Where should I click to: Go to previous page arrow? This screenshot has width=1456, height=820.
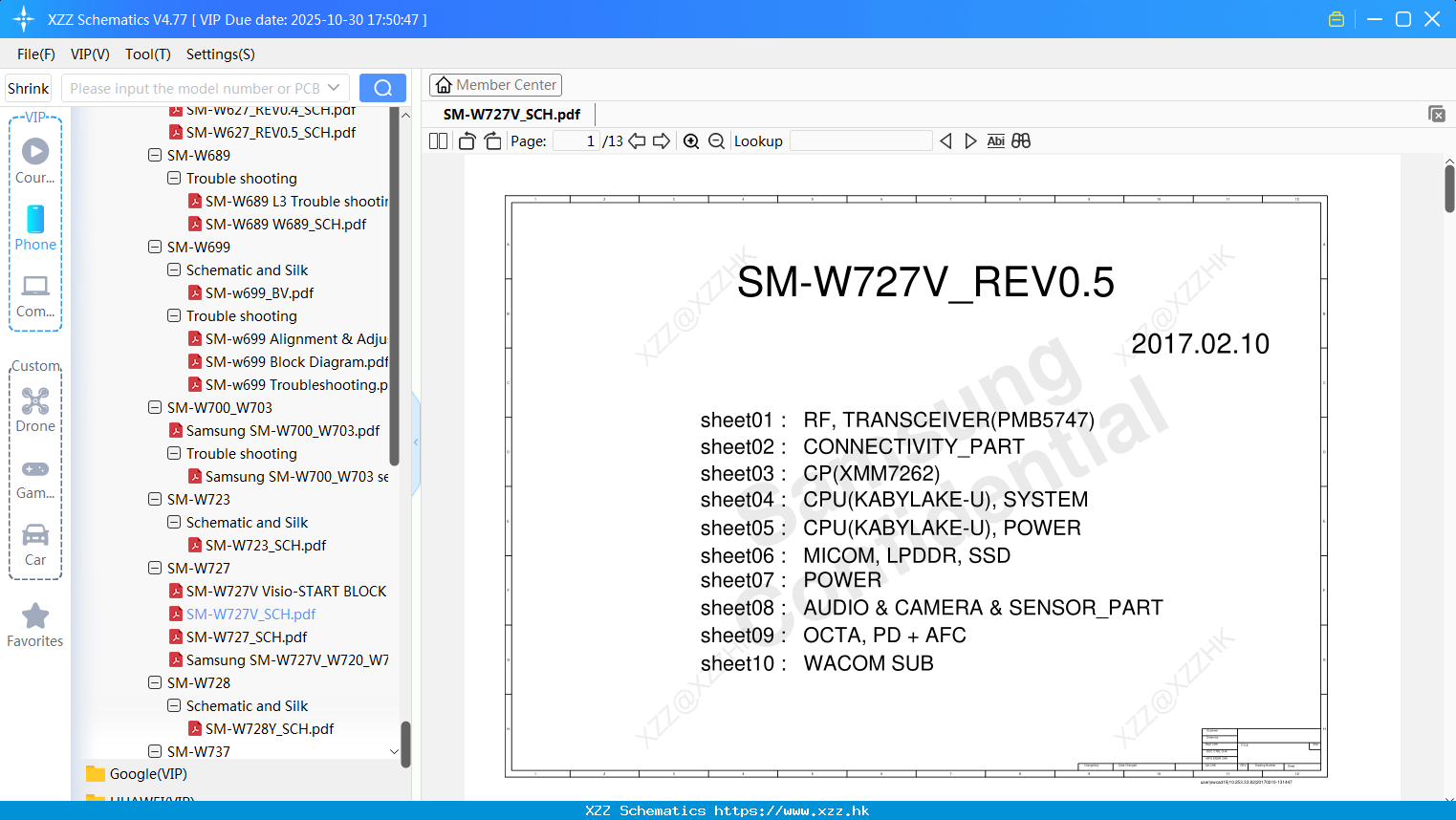pyautogui.click(x=637, y=141)
